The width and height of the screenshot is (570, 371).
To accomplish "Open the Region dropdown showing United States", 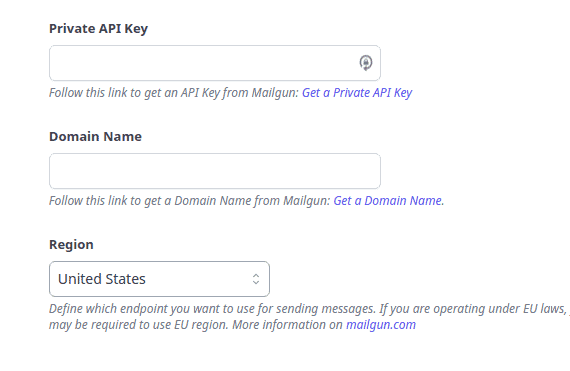I will click(159, 279).
